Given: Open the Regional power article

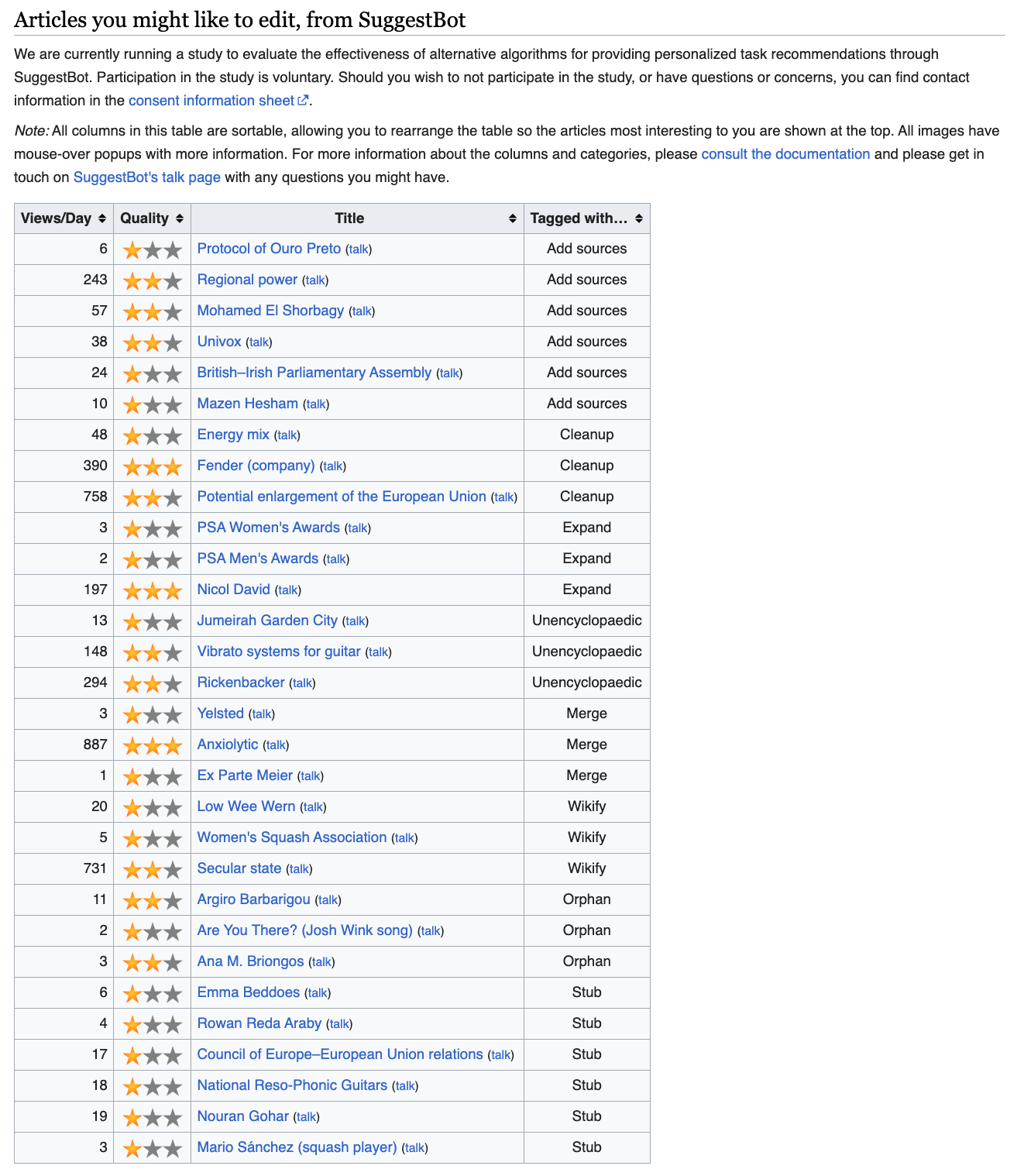Looking at the screenshot, I should pos(247,280).
